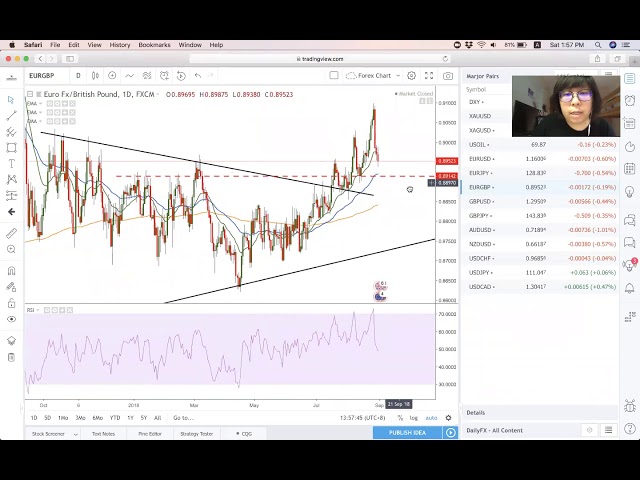This screenshot has width=640, height=480.
Task: Take a chart snapshot with camera icon
Action: click(447, 76)
